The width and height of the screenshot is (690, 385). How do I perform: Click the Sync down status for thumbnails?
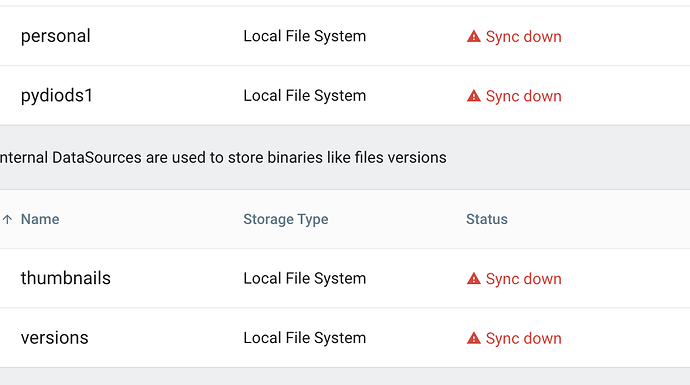click(x=523, y=279)
